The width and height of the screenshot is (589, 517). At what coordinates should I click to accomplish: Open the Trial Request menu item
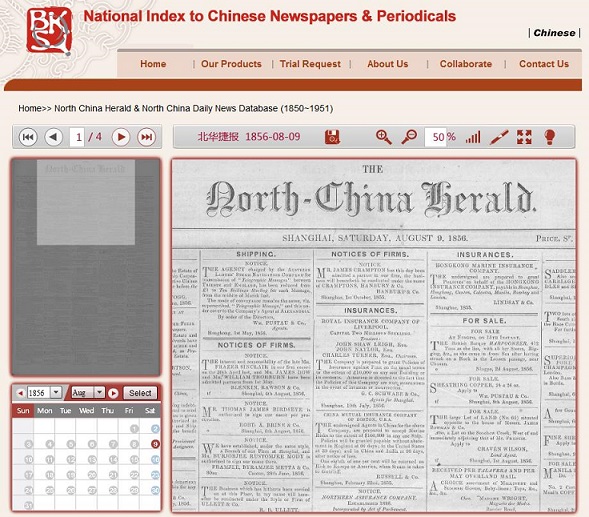click(310, 64)
